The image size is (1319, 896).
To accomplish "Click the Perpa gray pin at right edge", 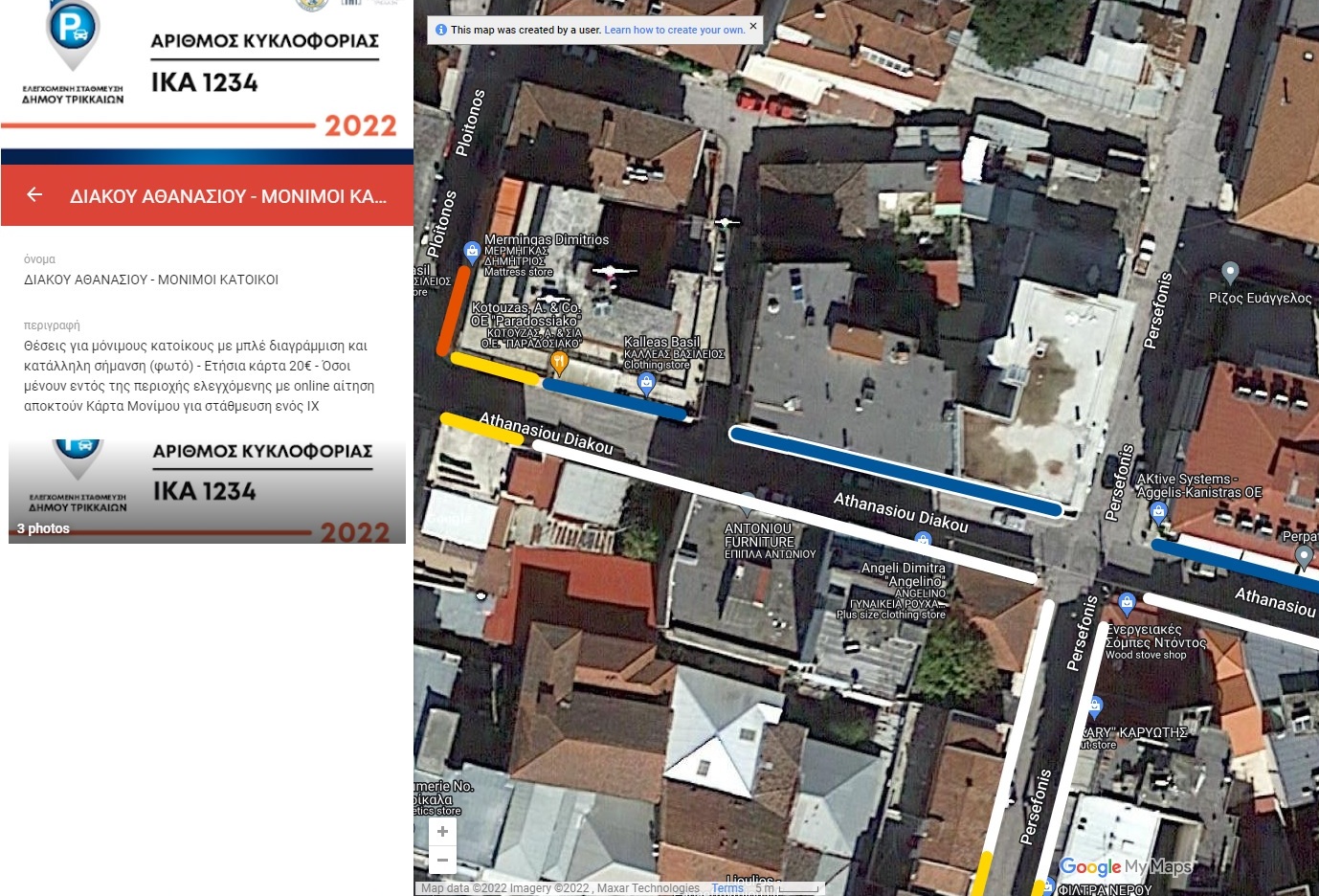I will (1303, 556).
